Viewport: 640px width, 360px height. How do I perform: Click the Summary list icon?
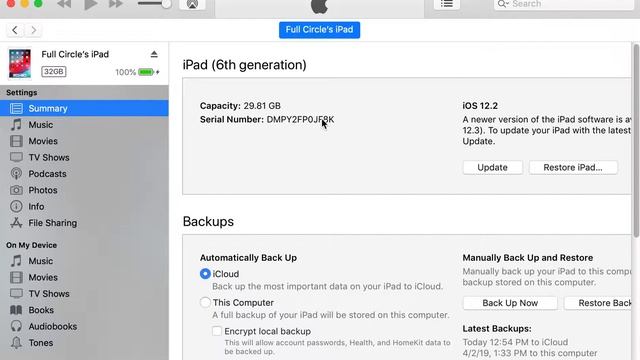point(16,108)
